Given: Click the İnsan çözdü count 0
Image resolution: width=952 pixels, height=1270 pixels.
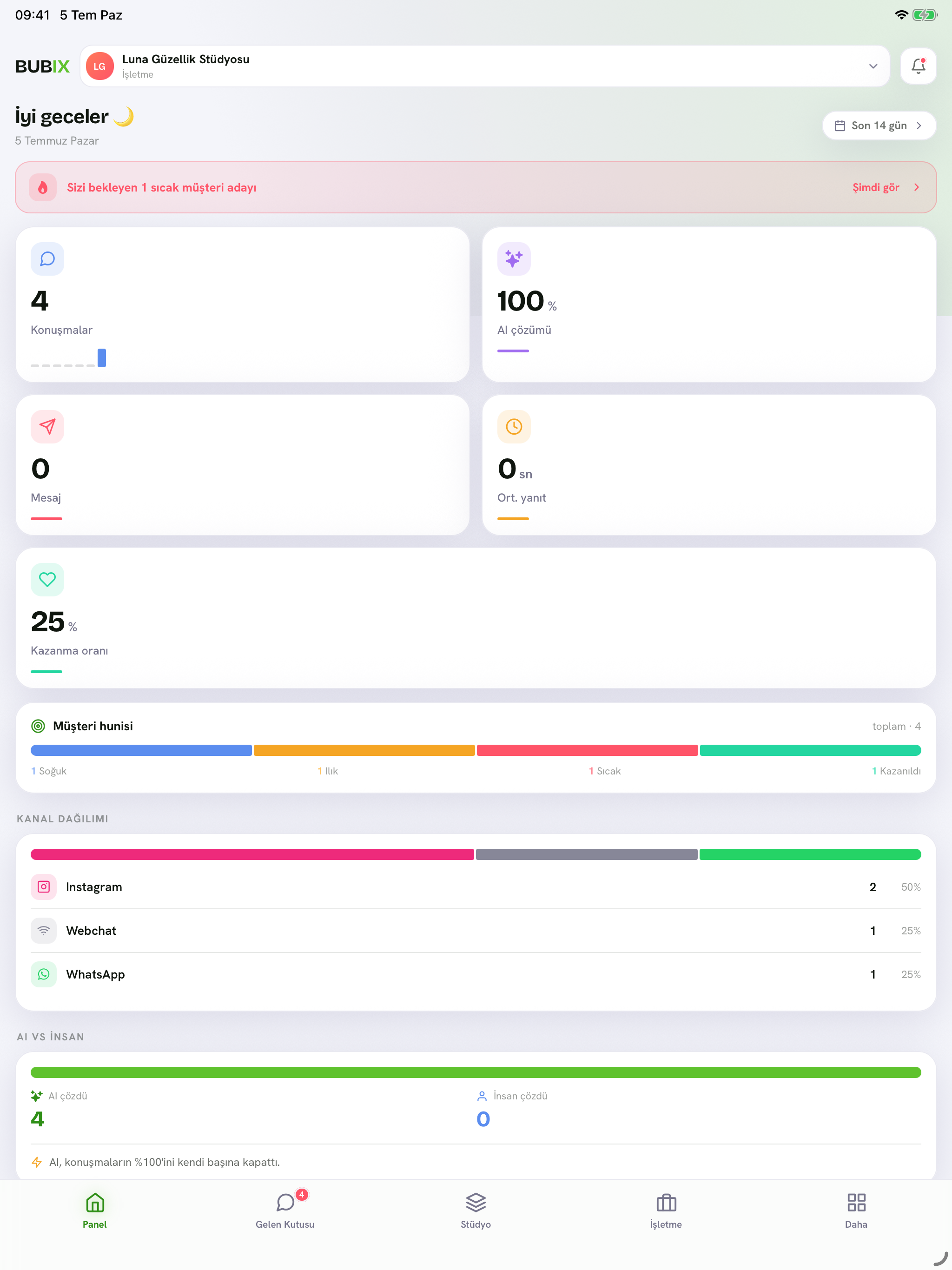Looking at the screenshot, I should point(483,1119).
